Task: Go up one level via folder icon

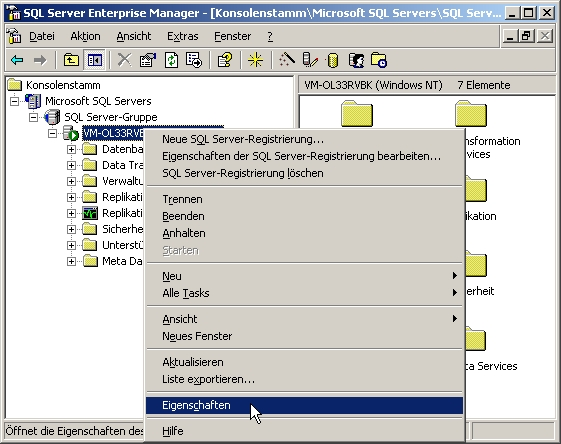Action: [x=71, y=60]
